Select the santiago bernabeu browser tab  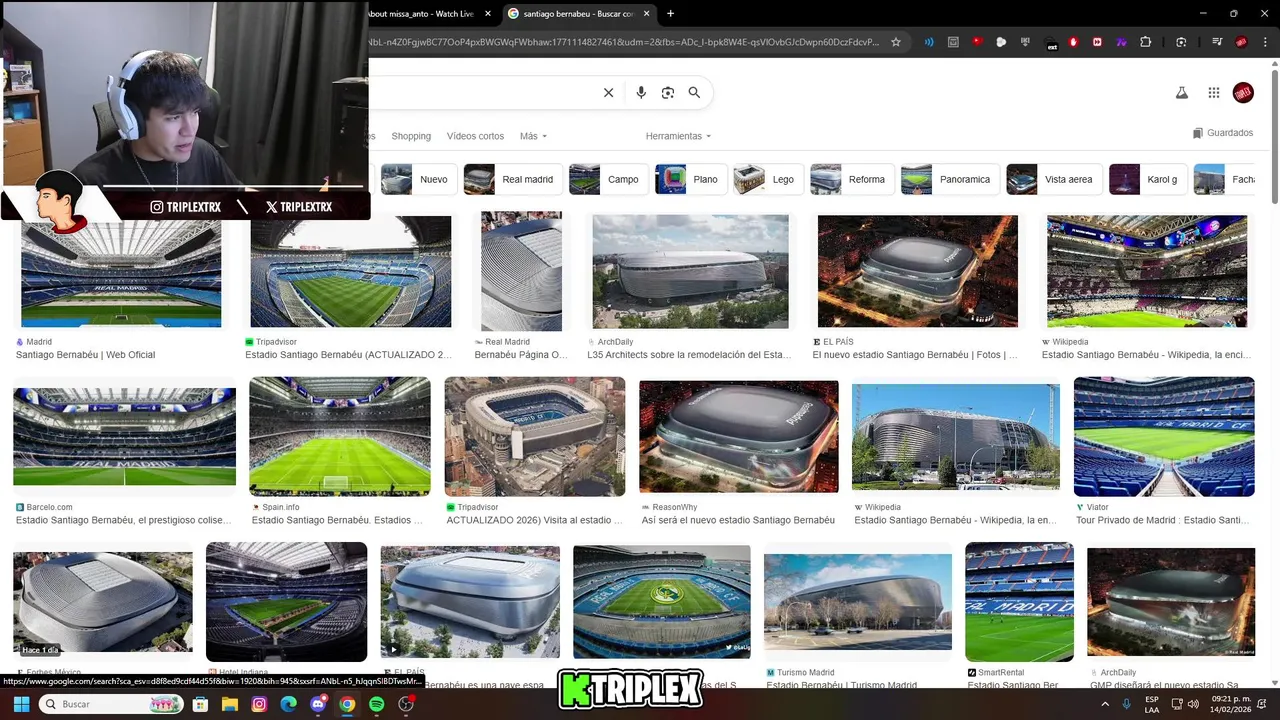[x=578, y=13]
